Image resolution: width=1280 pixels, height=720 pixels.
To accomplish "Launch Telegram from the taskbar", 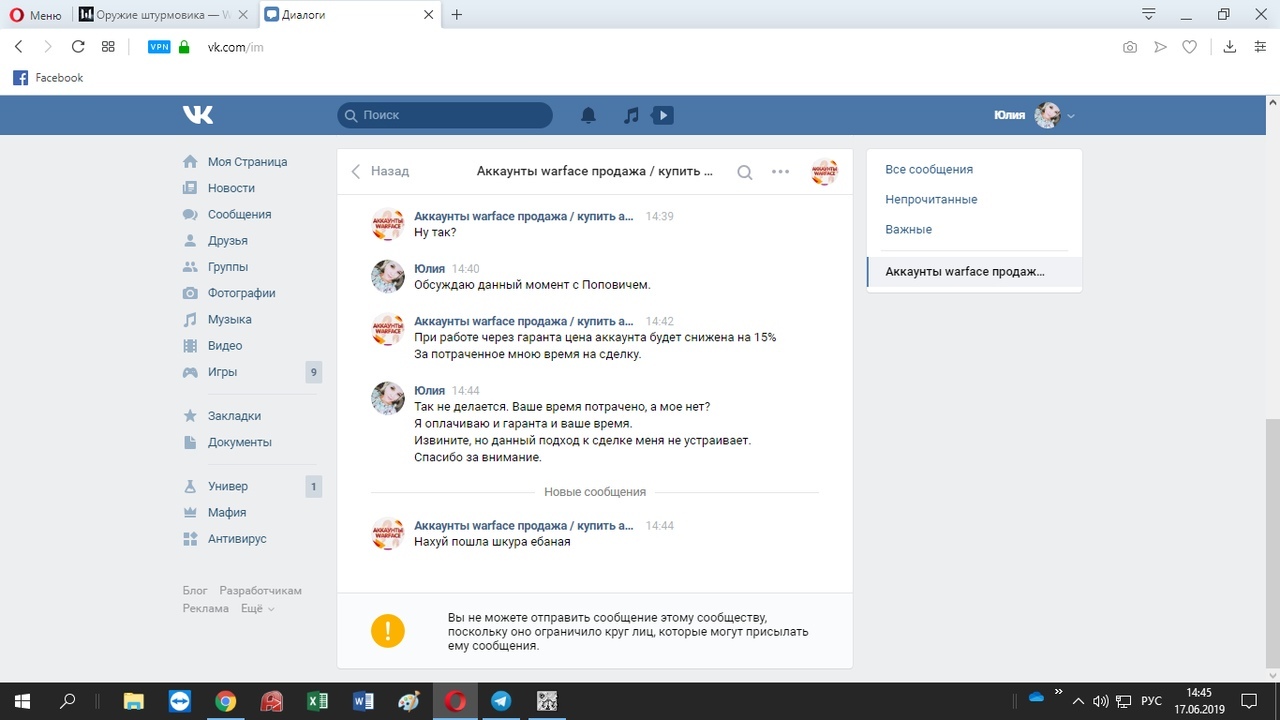I will click(501, 701).
